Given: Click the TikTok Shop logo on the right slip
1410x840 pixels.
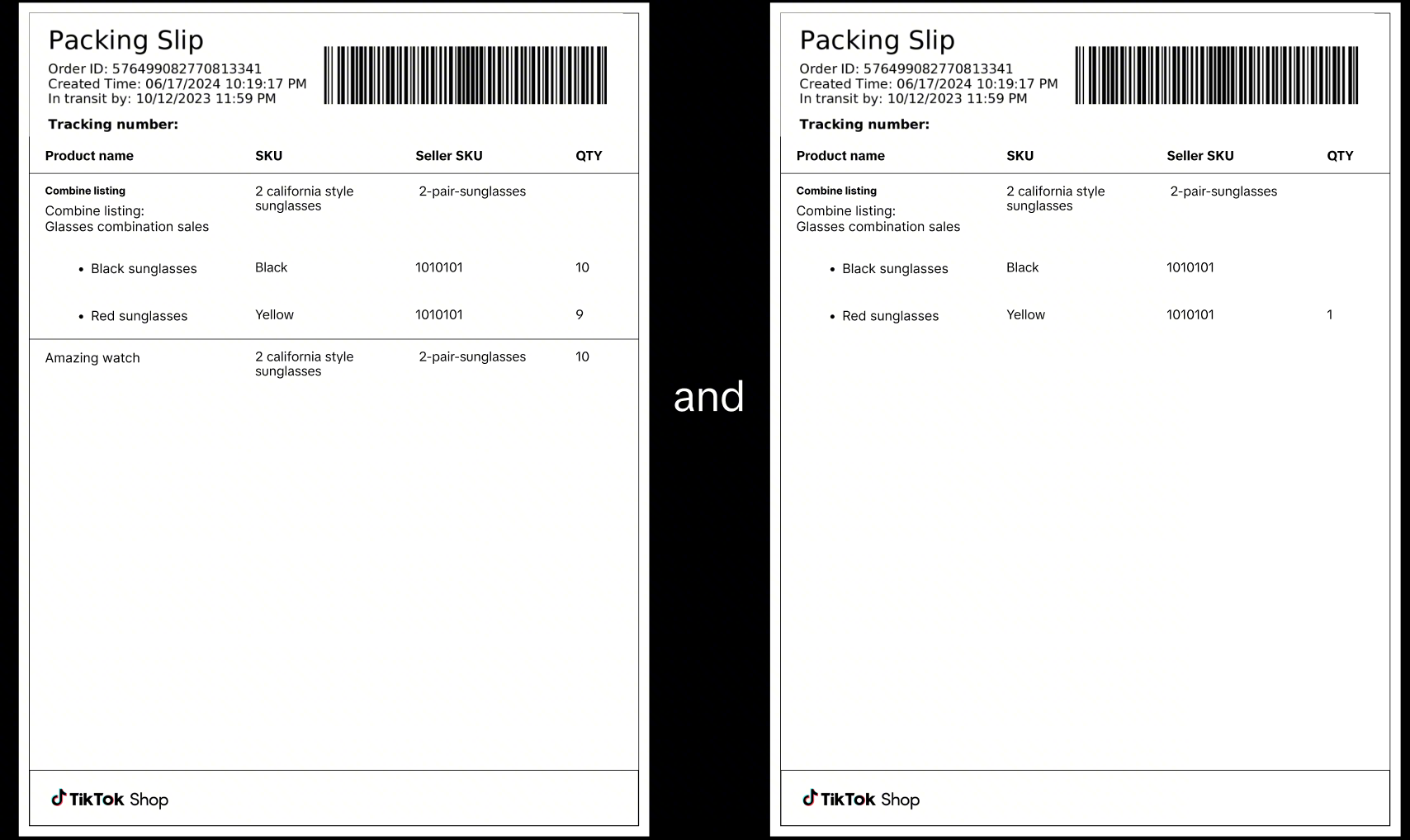Looking at the screenshot, I should click(861, 799).
